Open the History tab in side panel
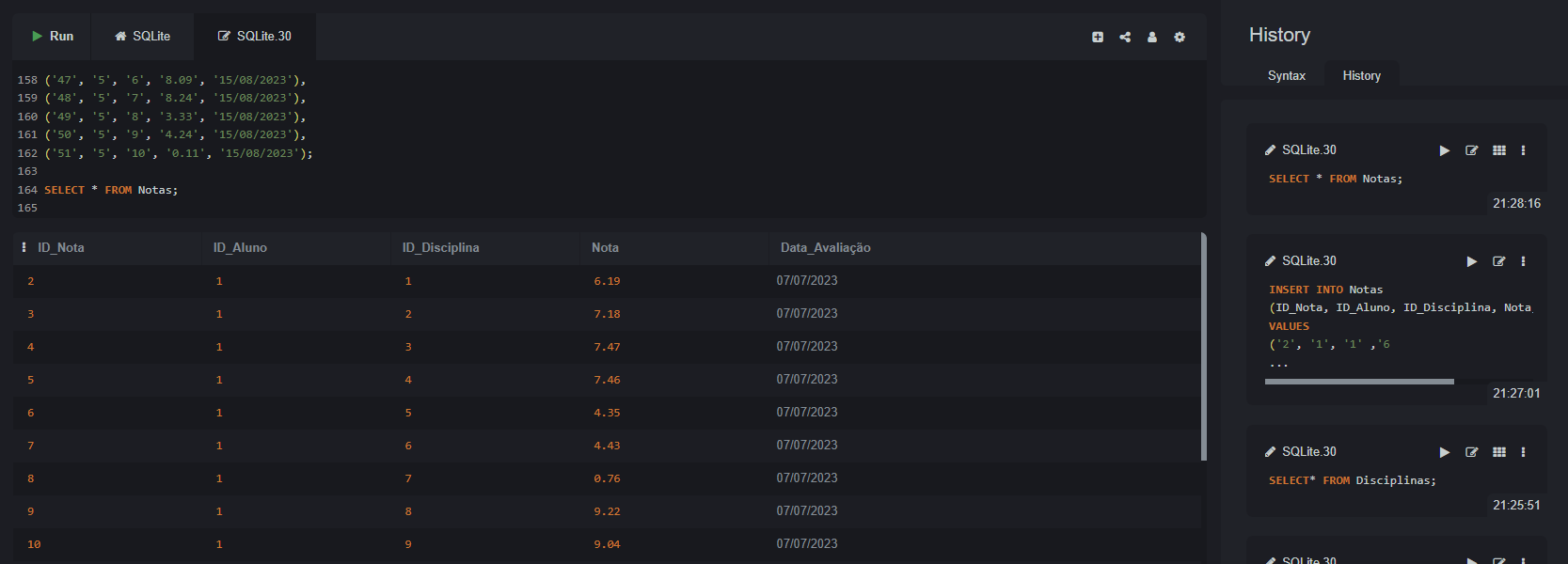This screenshot has width=1568, height=564. click(x=1361, y=75)
